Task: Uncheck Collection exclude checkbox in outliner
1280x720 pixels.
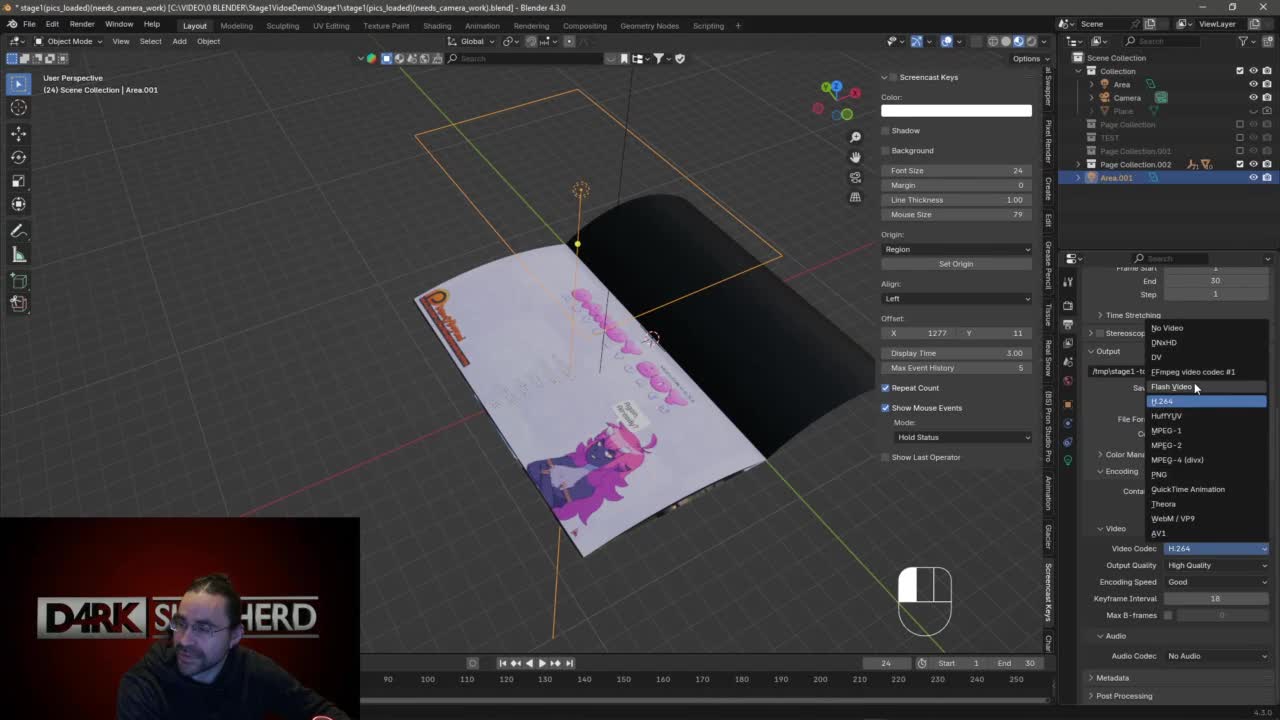Action: pos(1240,71)
